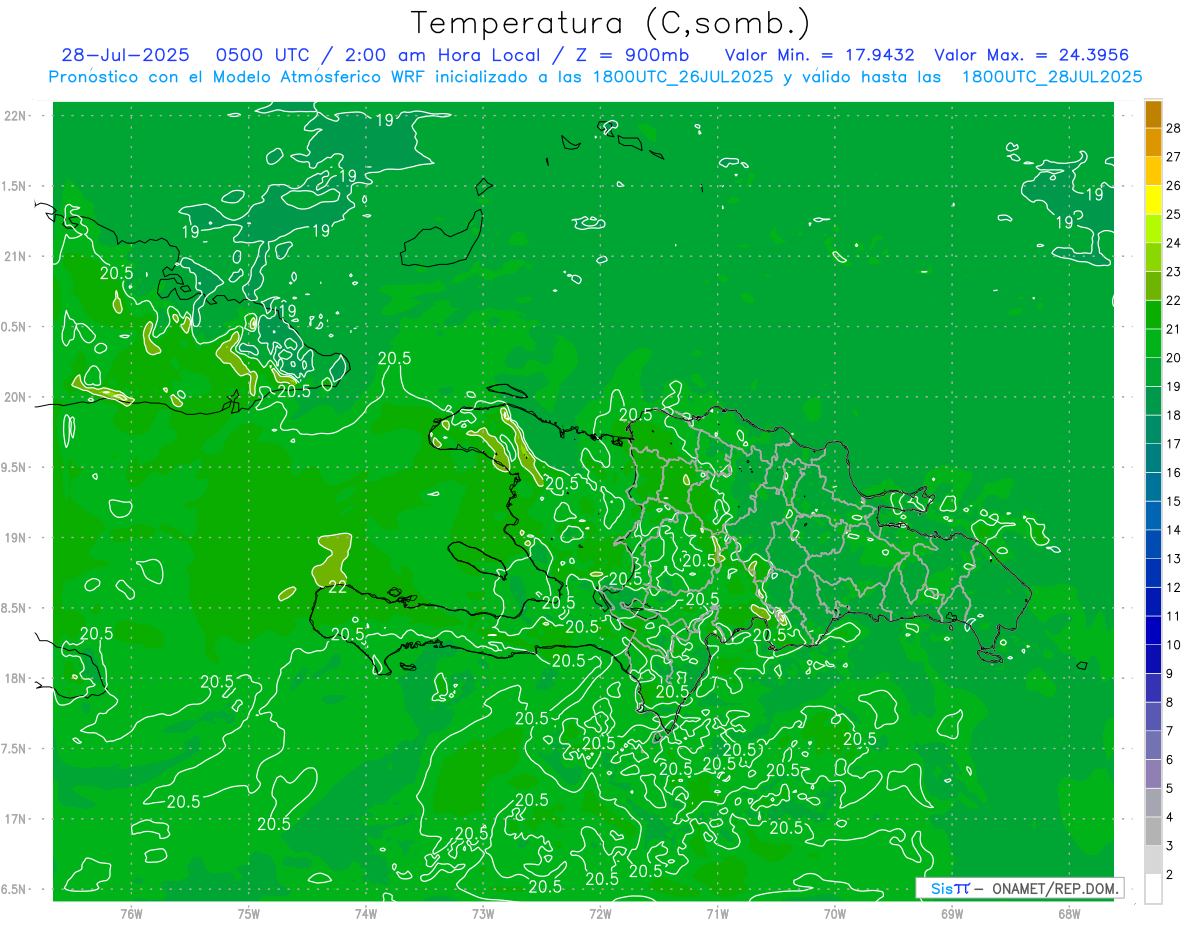Click the "20N" latitude axis label

tap(16, 397)
